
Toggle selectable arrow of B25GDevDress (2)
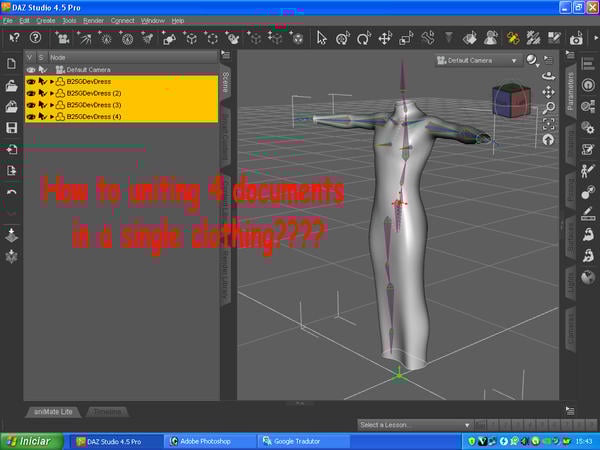(x=42, y=93)
